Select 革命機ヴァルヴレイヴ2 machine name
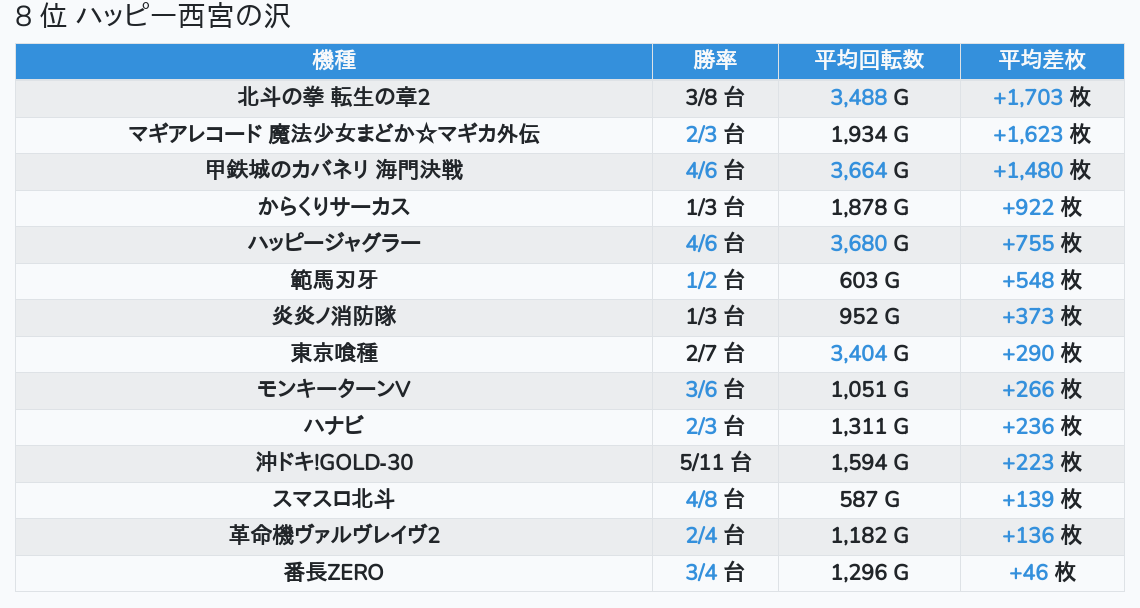The height and width of the screenshot is (608, 1140). click(x=334, y=536)
